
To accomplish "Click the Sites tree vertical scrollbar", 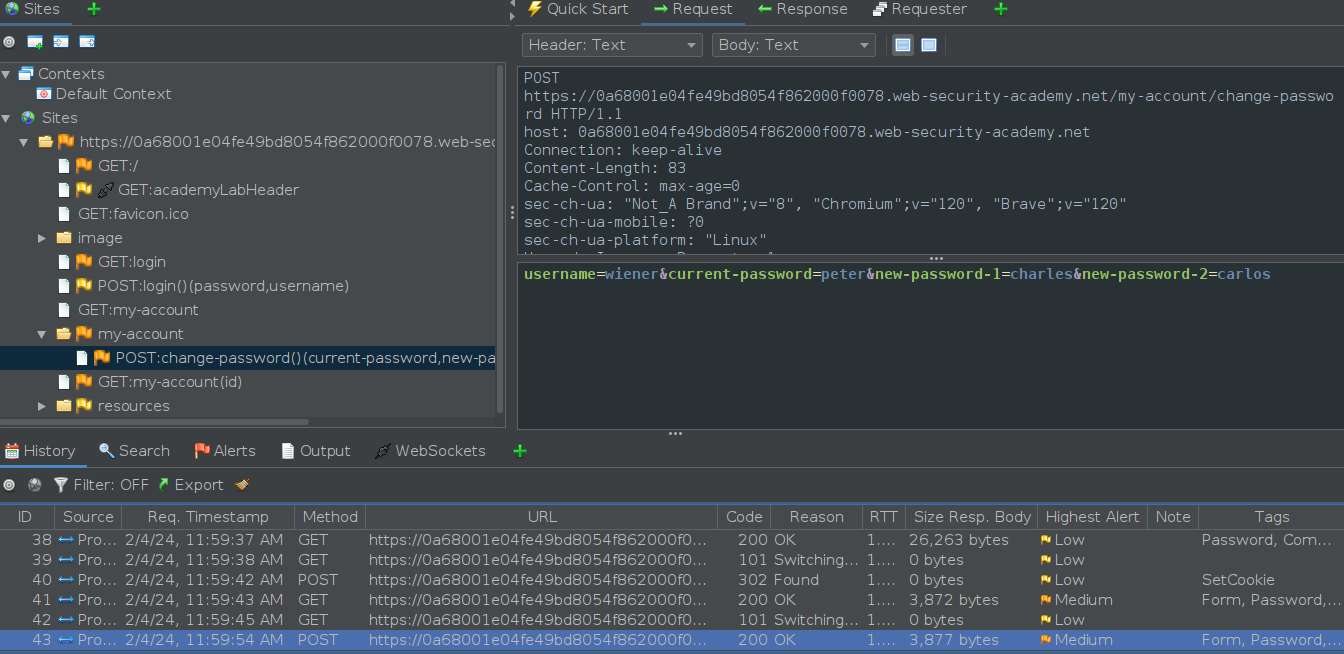I will click(x=501, y=238).
